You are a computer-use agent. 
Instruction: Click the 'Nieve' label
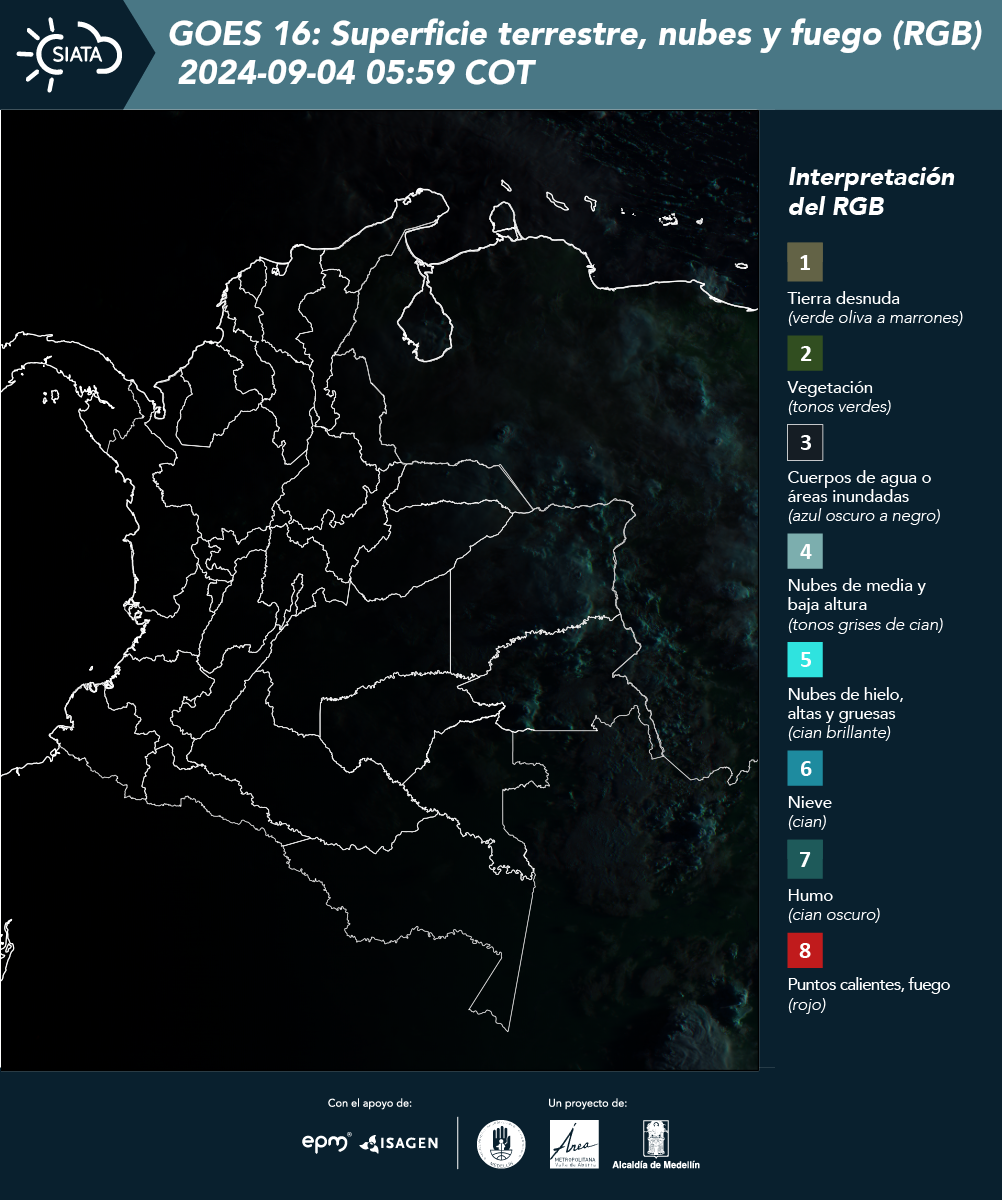point(810,802)
